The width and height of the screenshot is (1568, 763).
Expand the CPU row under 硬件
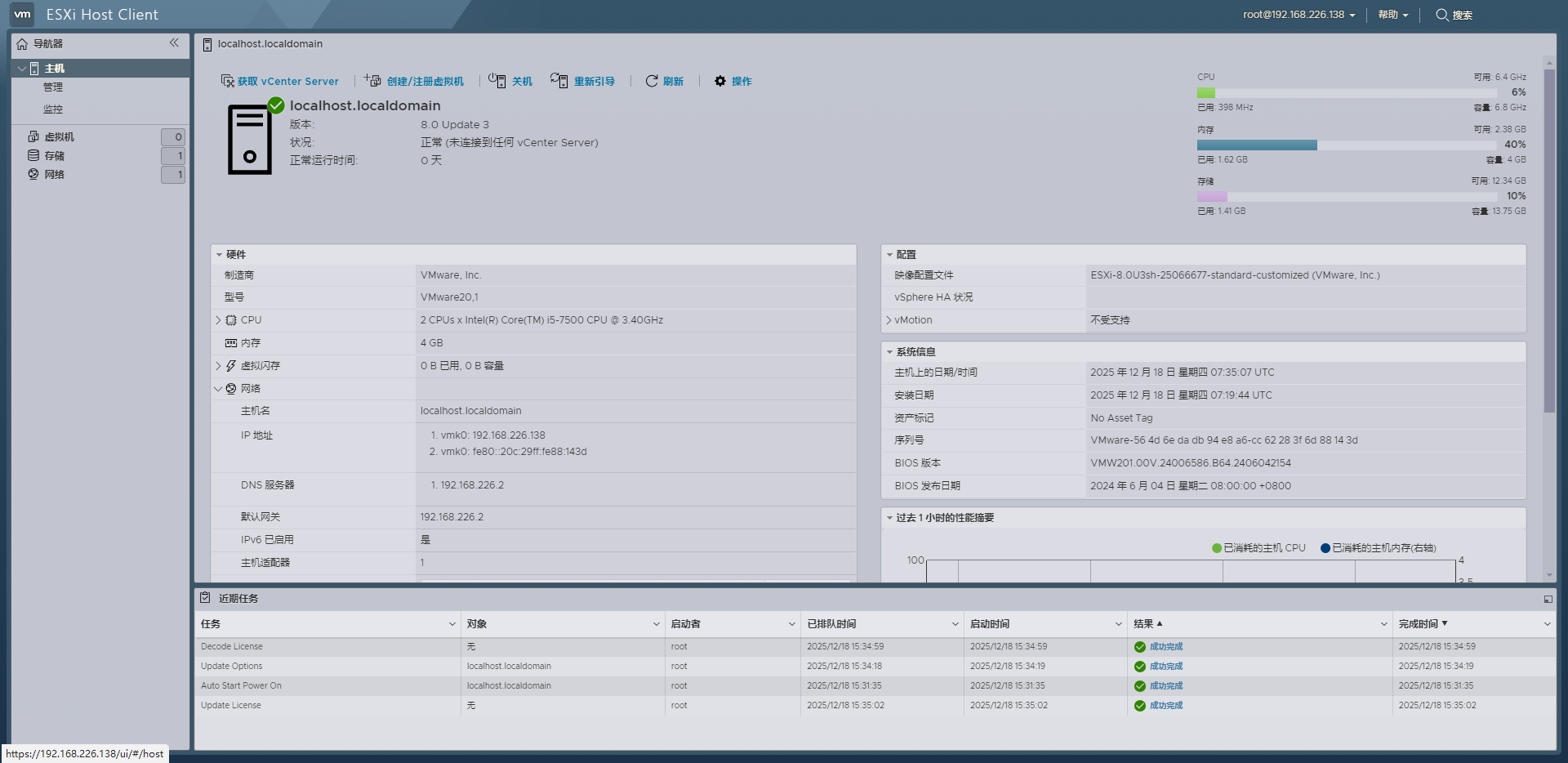[x=218, y=319]
